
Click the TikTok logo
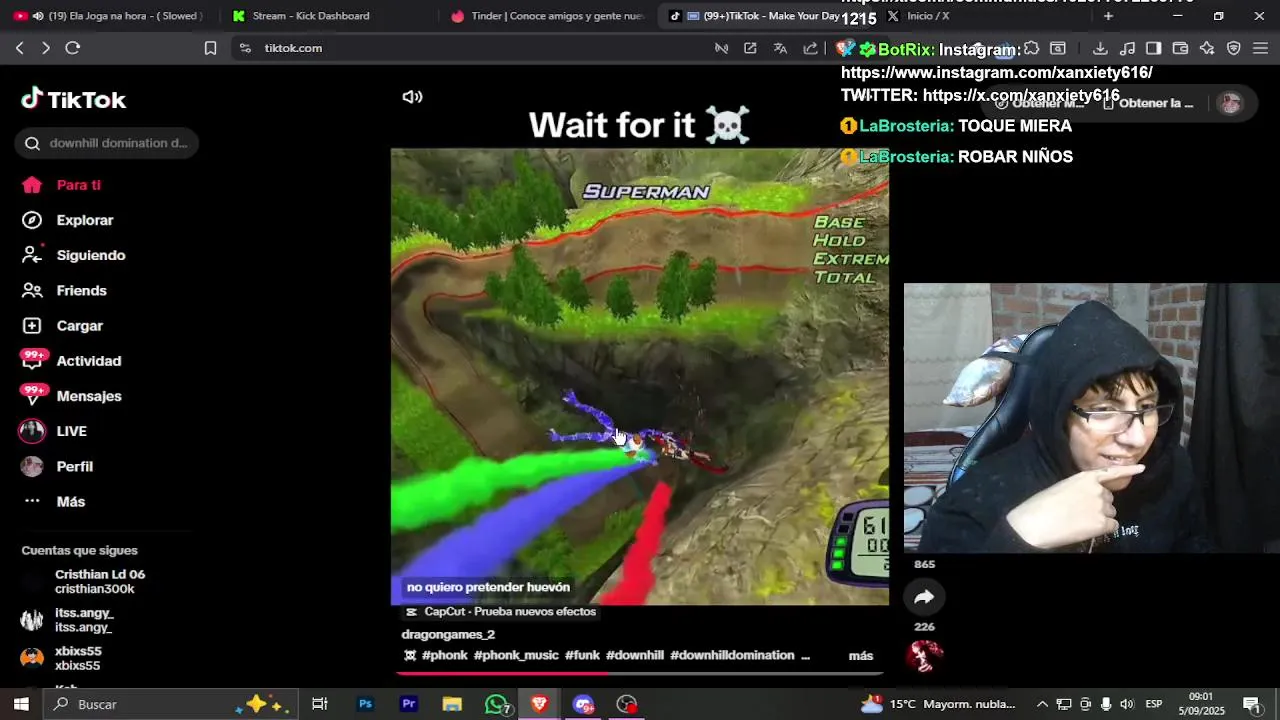tap(74, 99)
